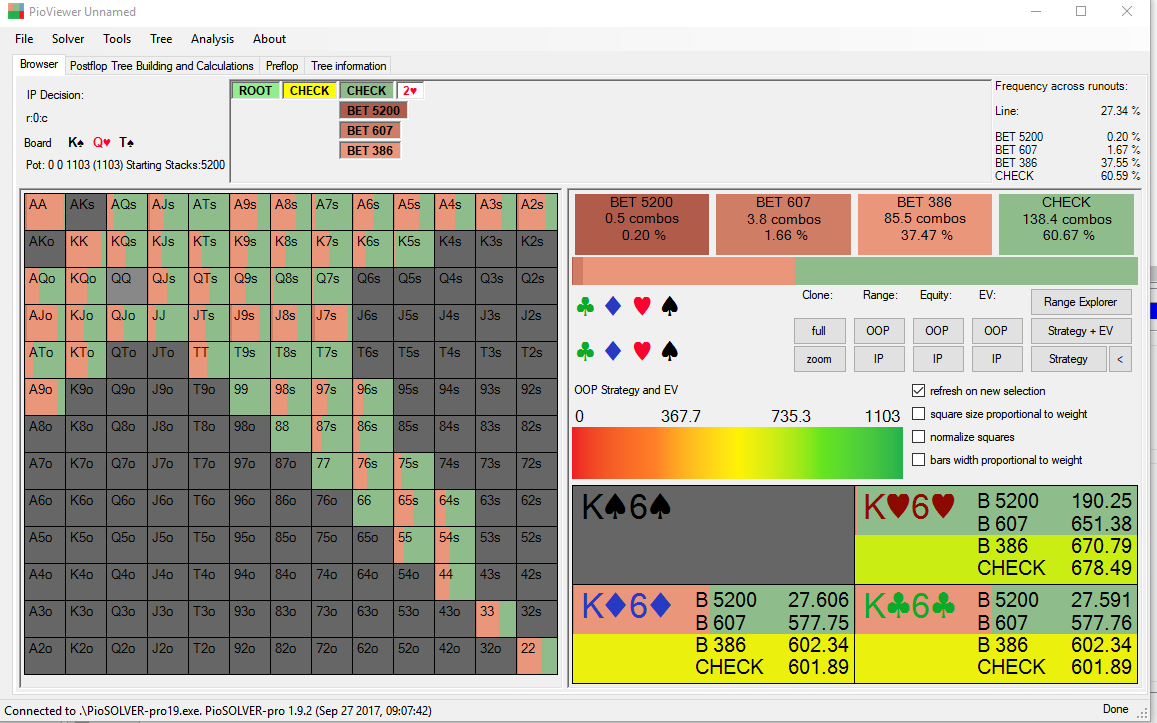
Task: Click the '<' collapse button beside Strategy
Action: pyautogui.click(x=1120, y=359)
